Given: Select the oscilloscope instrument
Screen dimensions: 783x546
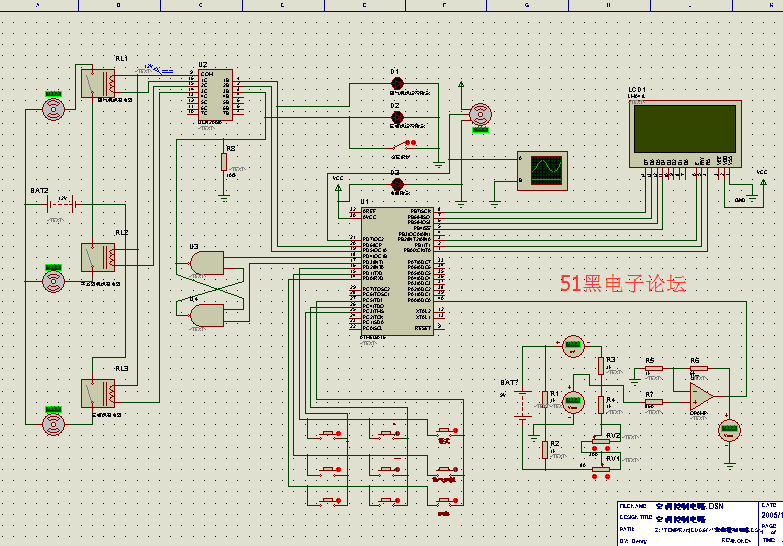Looking at the screenshot, I should pyautogui.click(x=541, y=170).
